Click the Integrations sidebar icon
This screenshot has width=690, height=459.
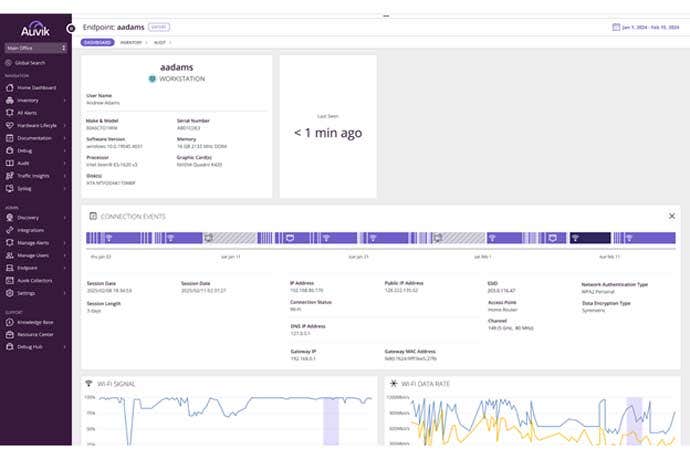click(x=9, y=230)
